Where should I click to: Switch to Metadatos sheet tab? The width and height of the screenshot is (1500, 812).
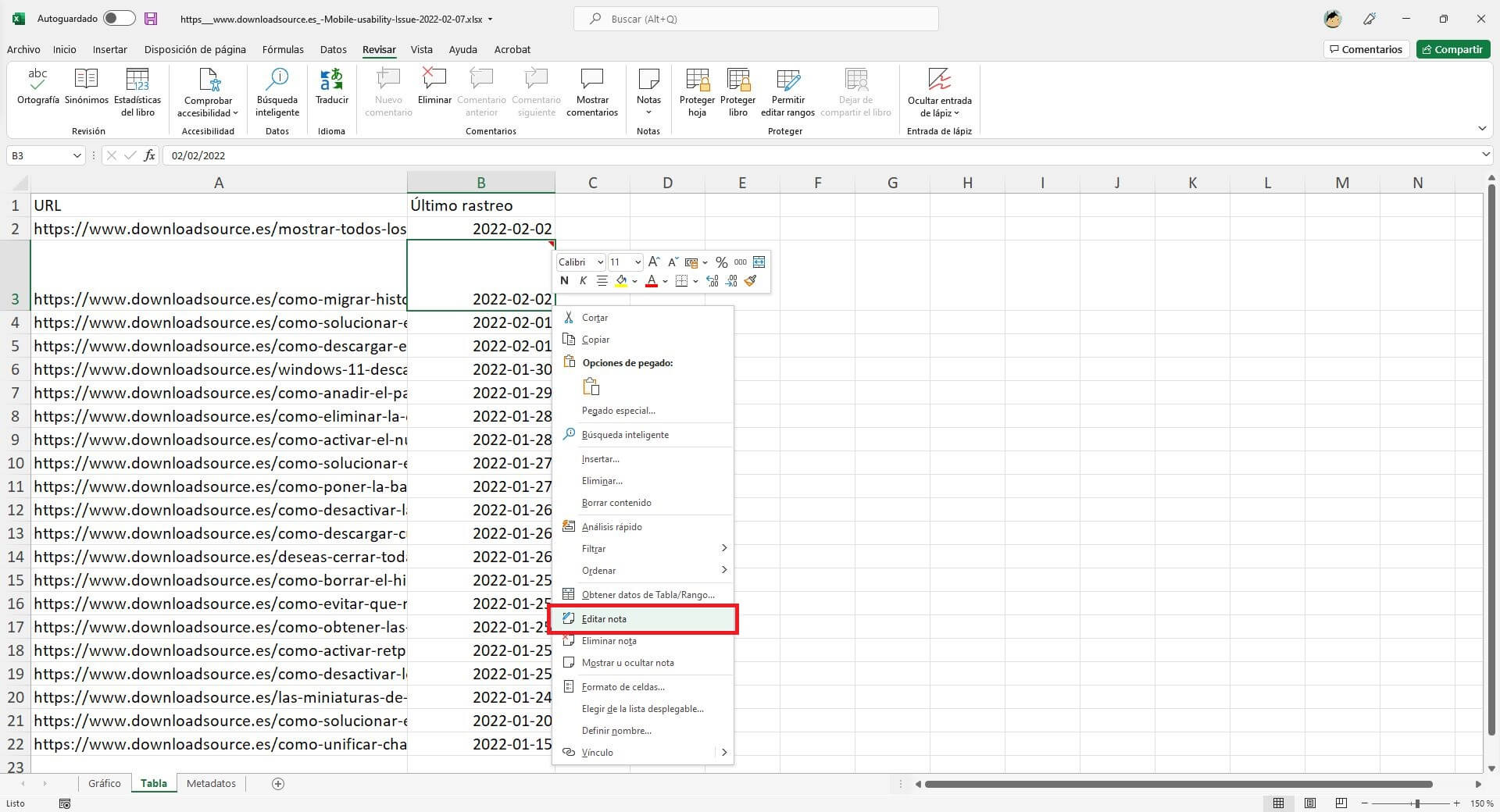point(211,783)
